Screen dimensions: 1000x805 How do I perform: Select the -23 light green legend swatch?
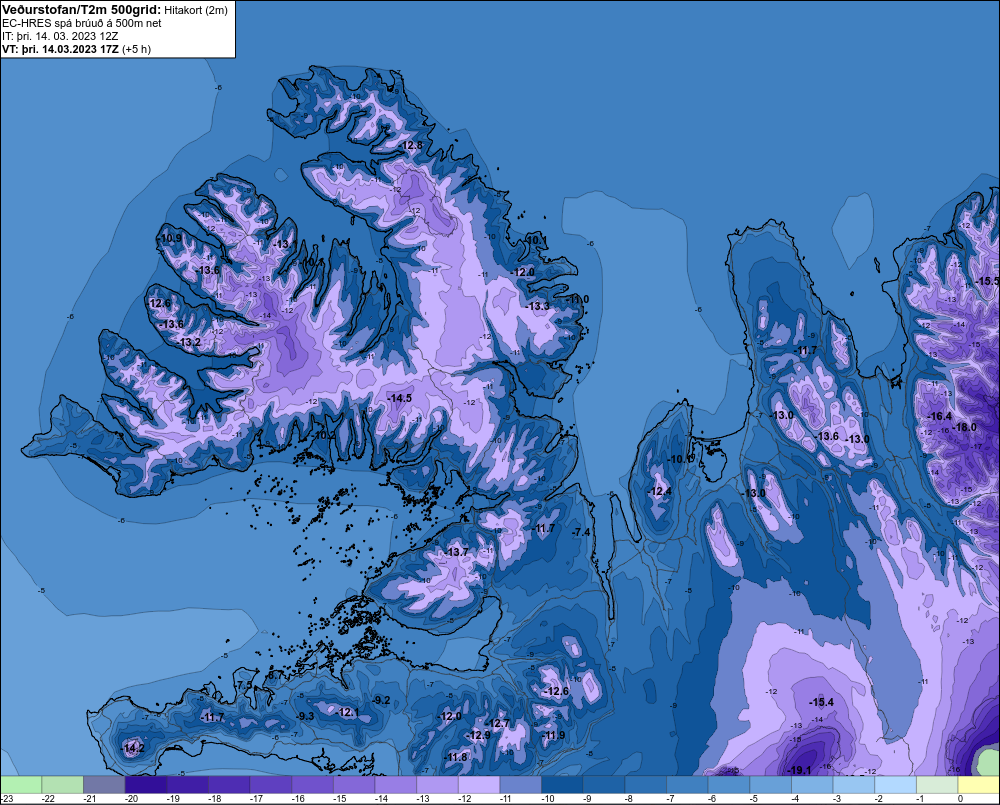pos(21,784)
